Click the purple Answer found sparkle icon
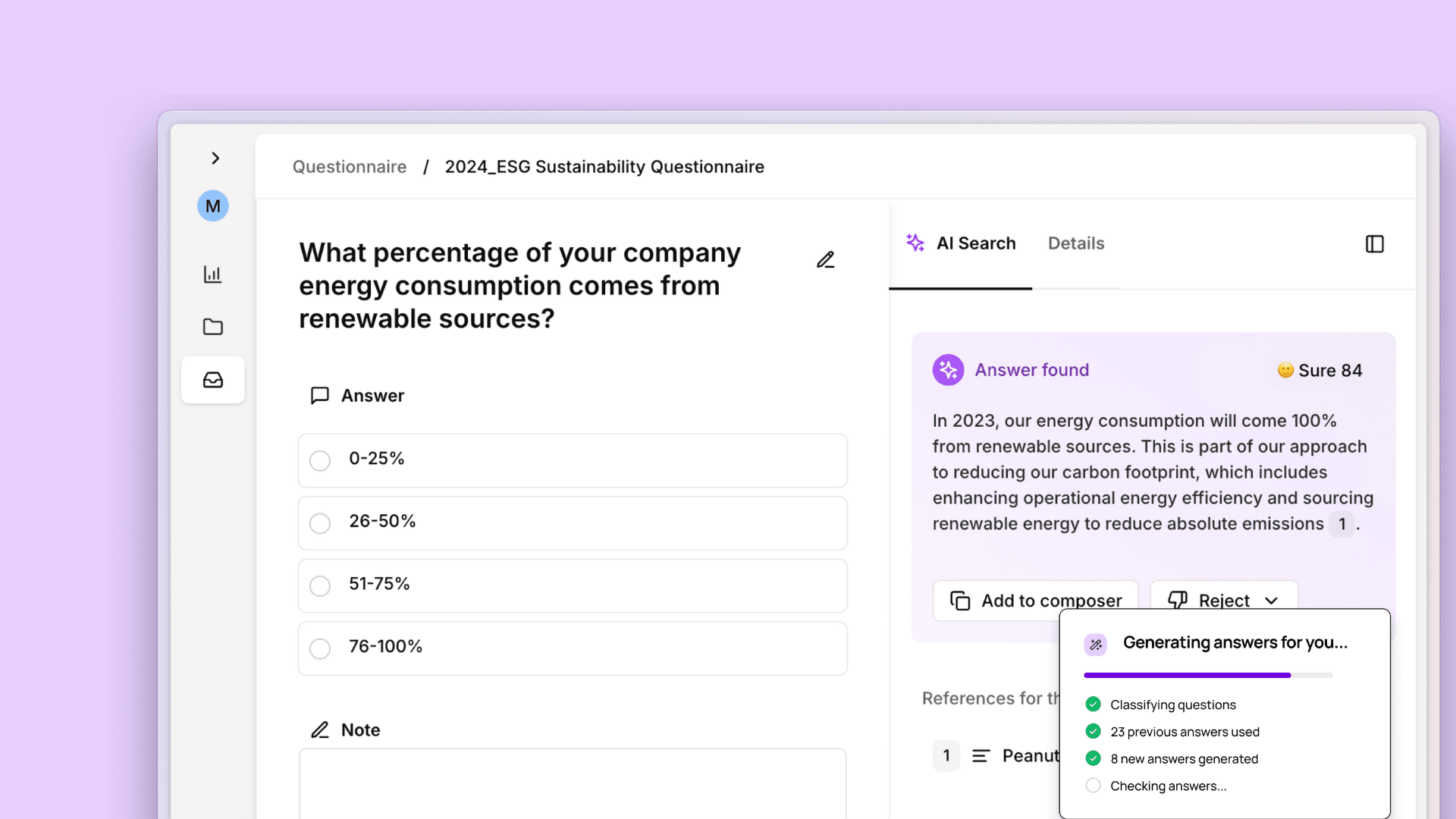1456x819 pixels. tap(948, 370)
